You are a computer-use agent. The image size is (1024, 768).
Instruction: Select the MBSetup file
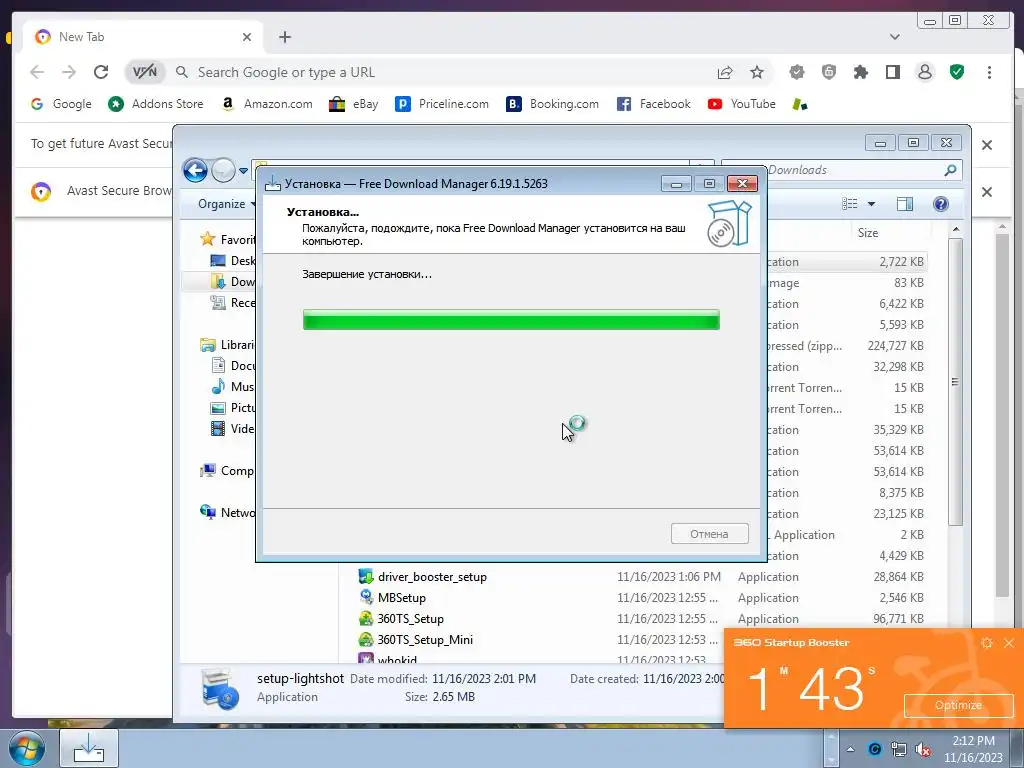pyautogui.click(x=401, y=598)
